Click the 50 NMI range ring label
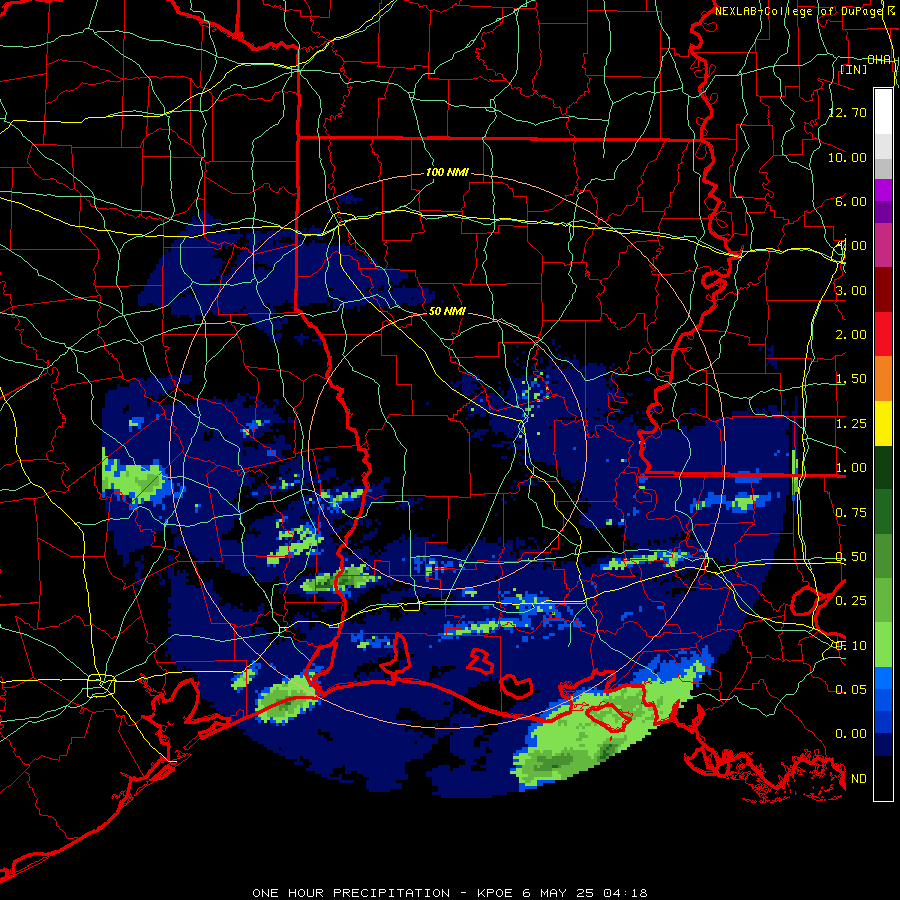The width and height of the screenshot is (900, 900). coord(447,311)
